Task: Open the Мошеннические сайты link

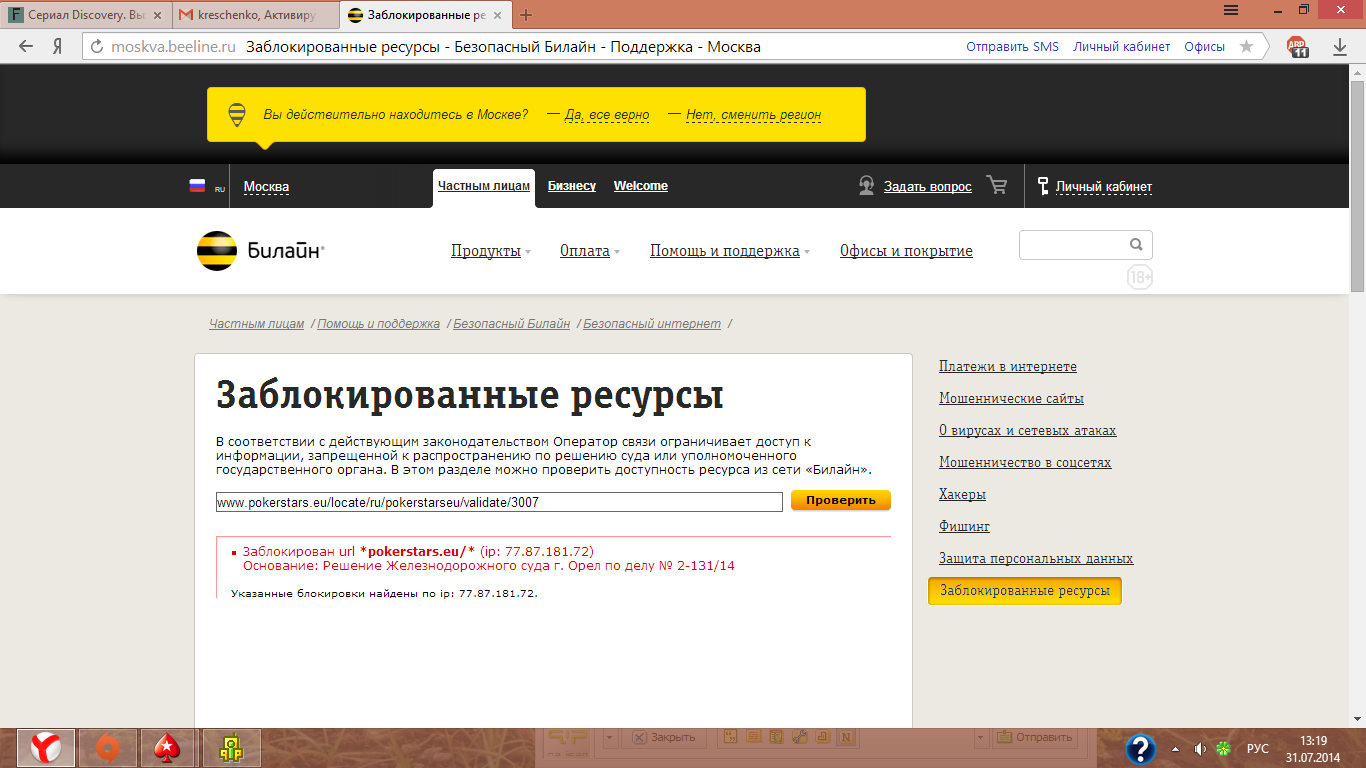Action: coord(1011,398)
